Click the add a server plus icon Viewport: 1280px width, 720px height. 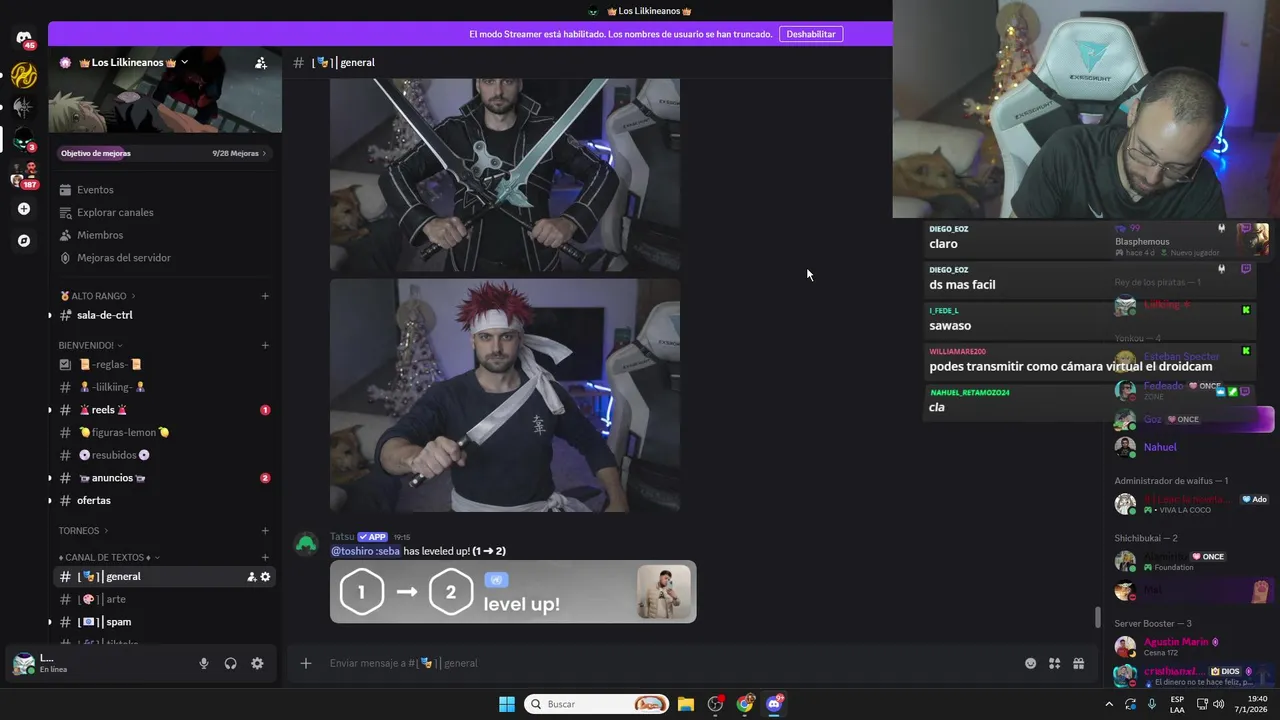[24, 209]
